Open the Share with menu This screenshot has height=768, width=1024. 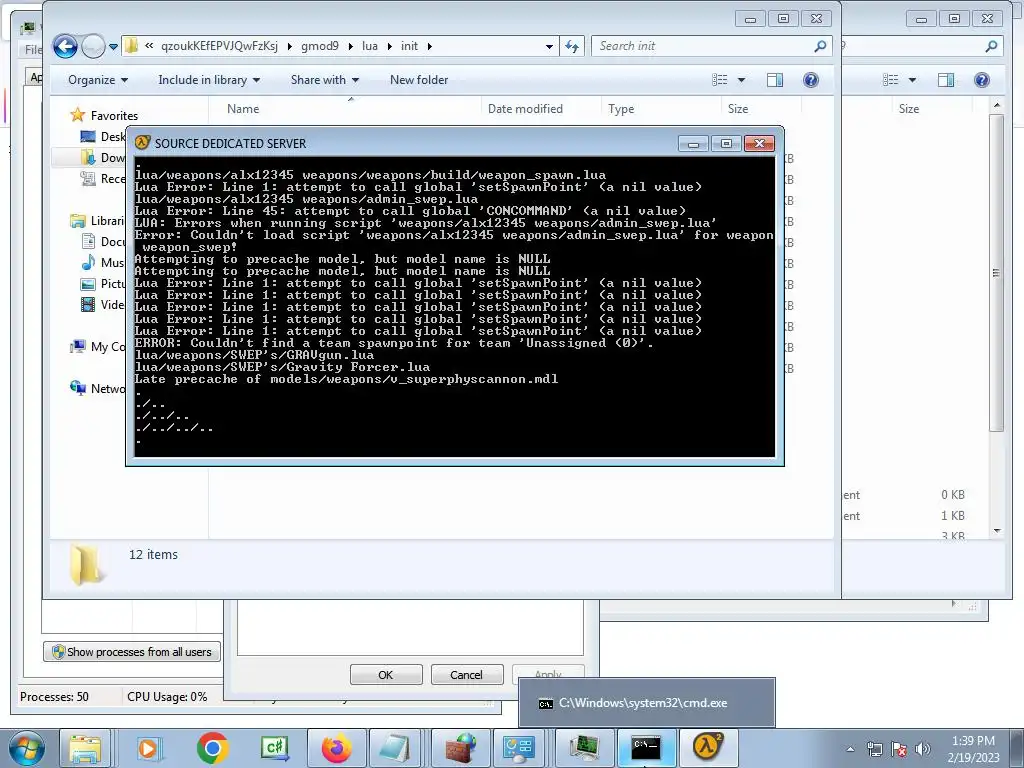coord(325,80)
